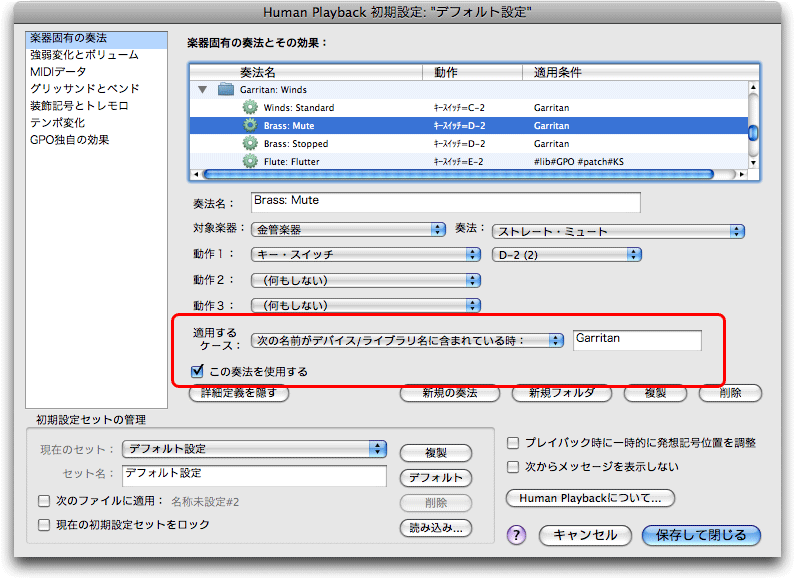This screenshot has width=795, height=580.
Task: Select 楽器固有の奏法 in the category list
Action: tap(96, 39)
